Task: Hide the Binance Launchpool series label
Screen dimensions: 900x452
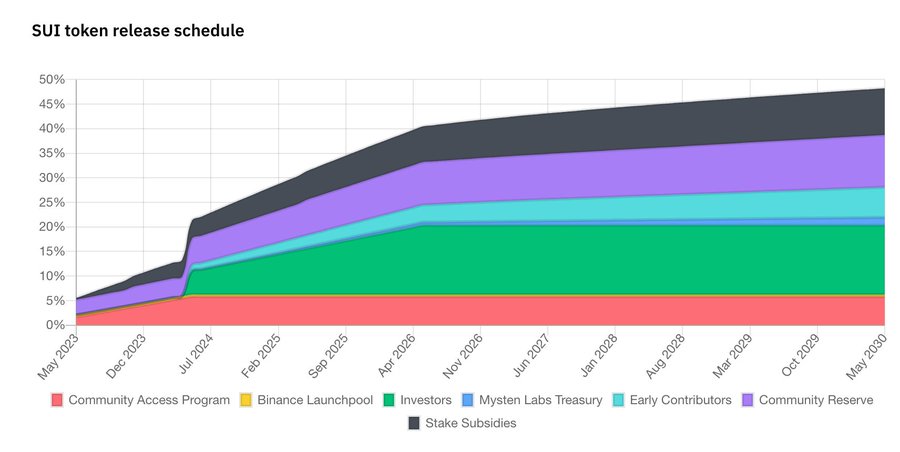Action: pos(315,400)
